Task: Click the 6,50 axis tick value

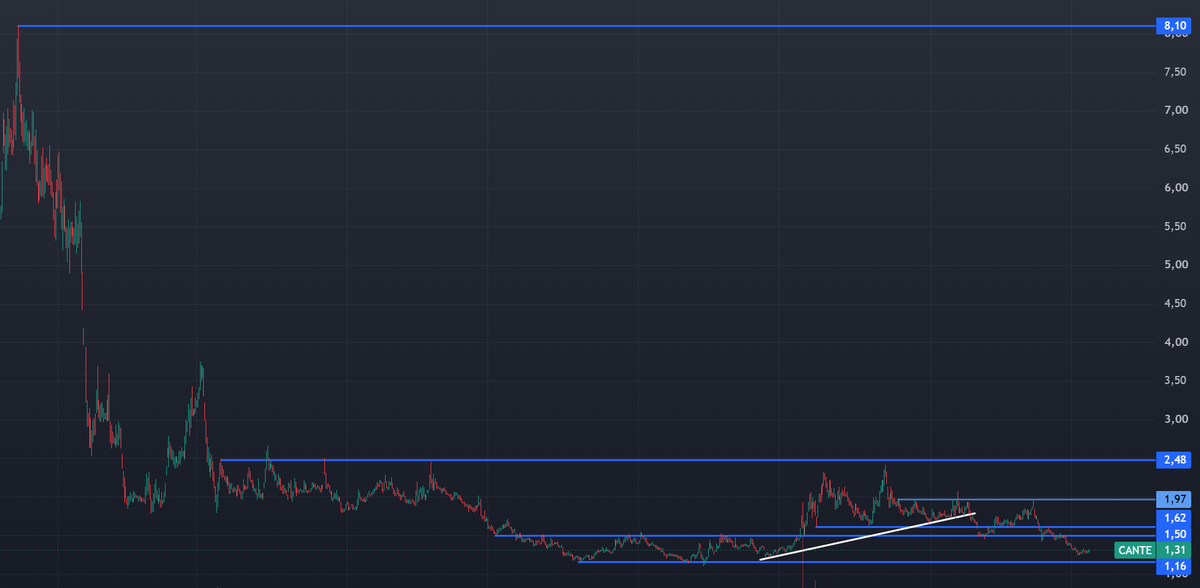Action: click(1175, 149)
